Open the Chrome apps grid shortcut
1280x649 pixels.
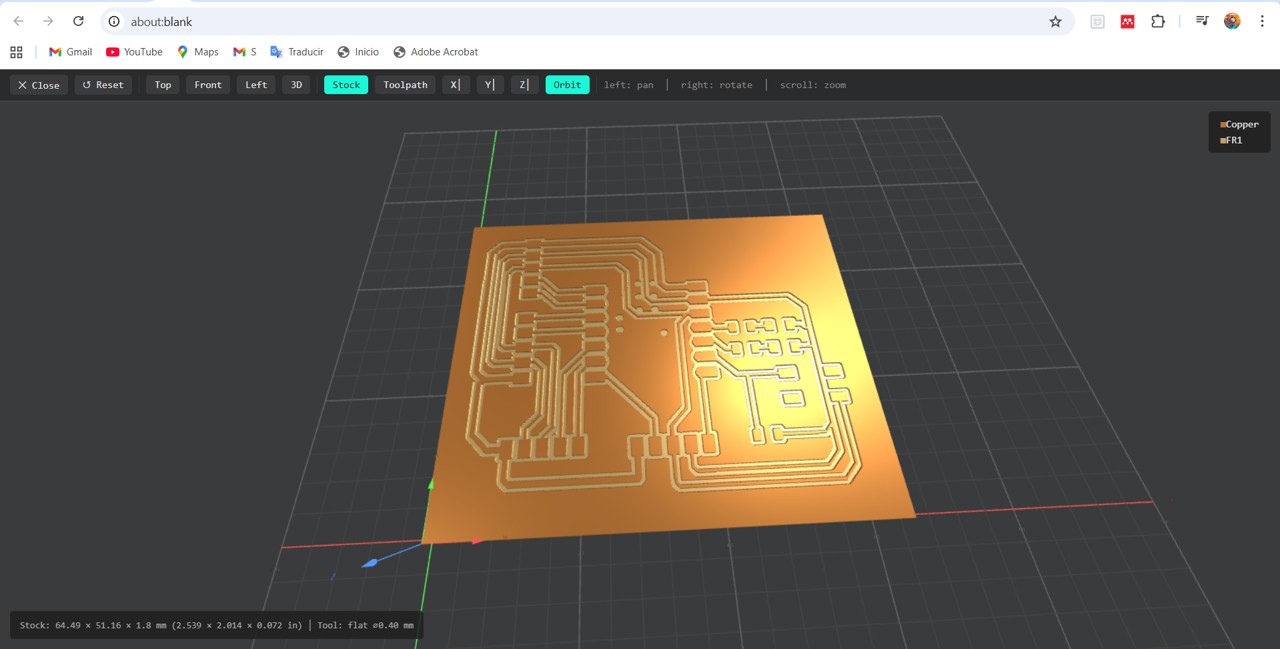16,52
